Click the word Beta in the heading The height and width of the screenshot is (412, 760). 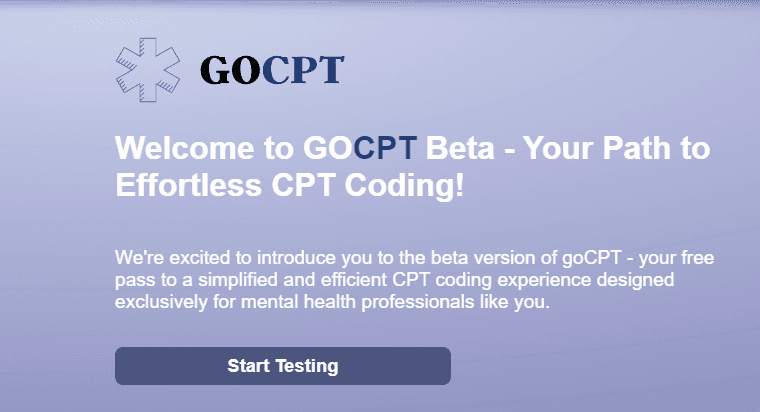(460, 148)
